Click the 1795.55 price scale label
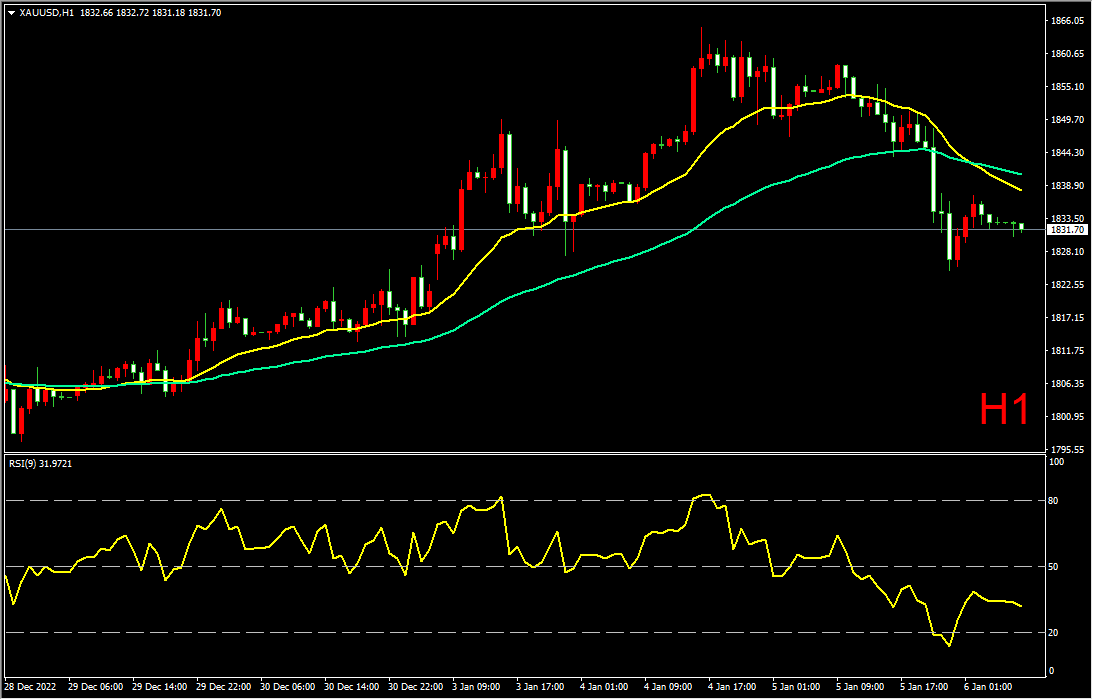Image resolution: width=1093 pixels, height=700 pixels. 1067,450
